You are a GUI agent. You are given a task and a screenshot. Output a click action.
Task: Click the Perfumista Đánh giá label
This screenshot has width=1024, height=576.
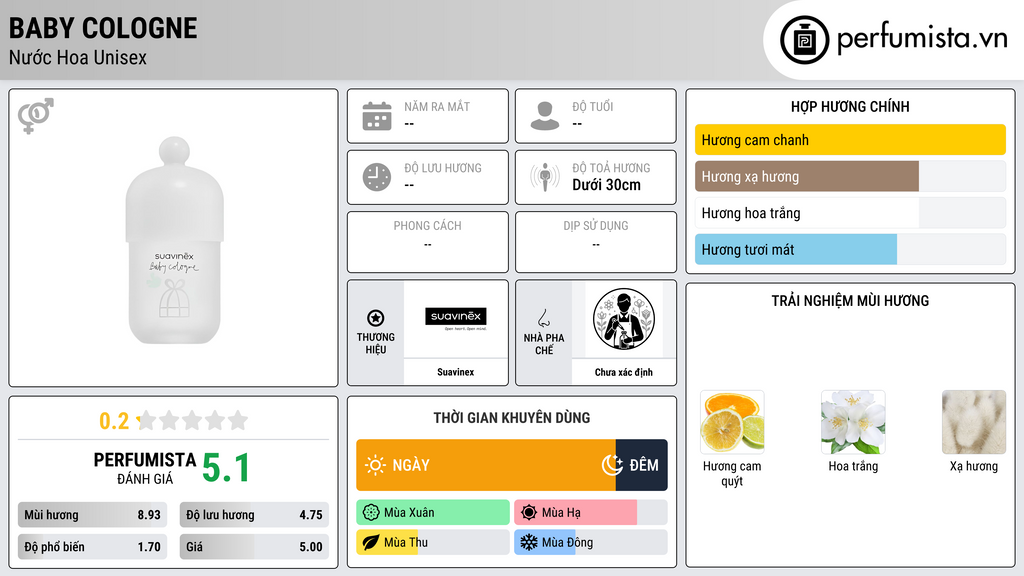point(145,468)
